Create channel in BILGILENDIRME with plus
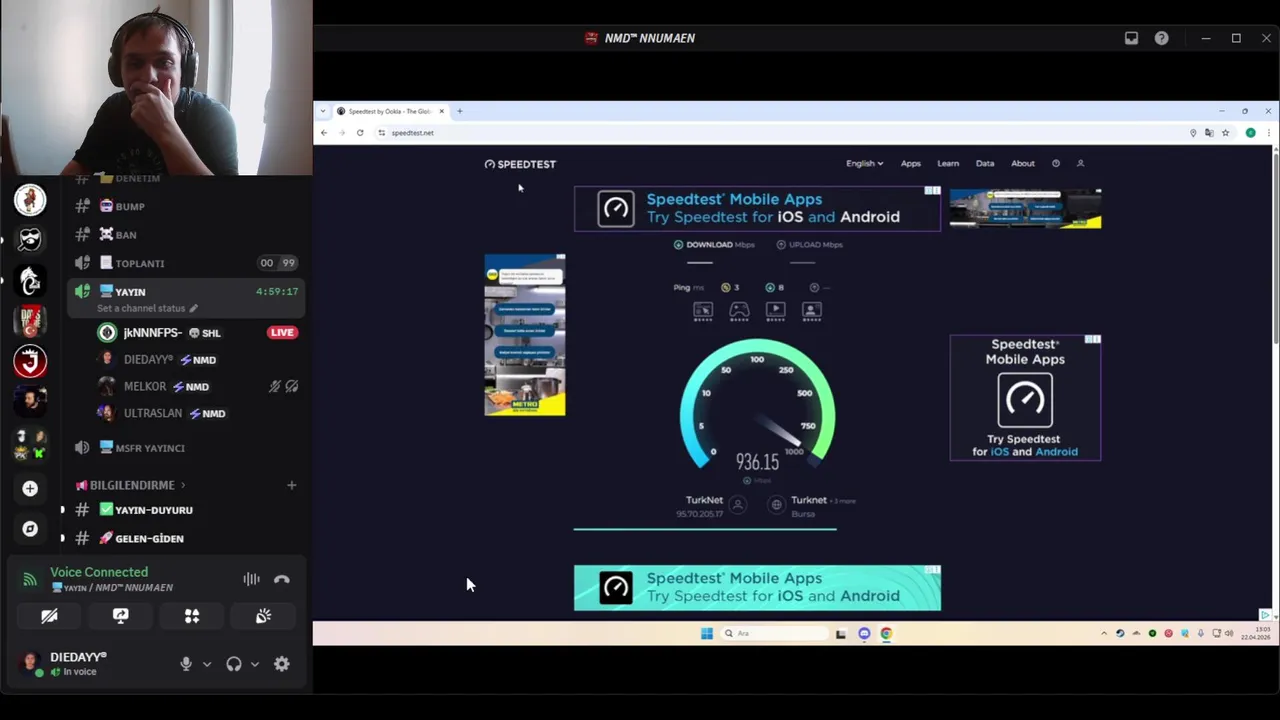This screenshot has width=1280, height=720. [291, 485]
